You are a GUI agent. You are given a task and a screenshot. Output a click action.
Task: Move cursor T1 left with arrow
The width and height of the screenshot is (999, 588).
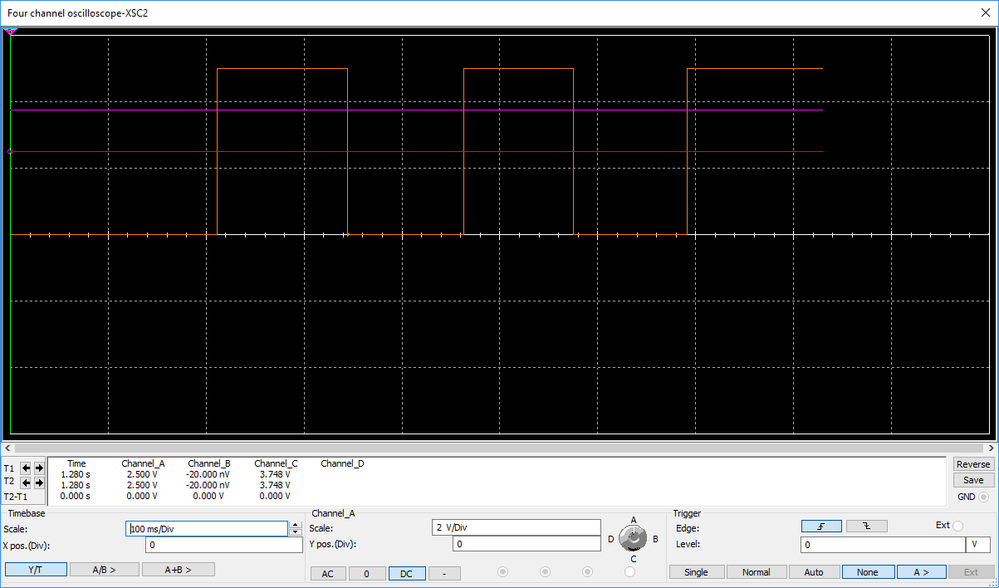(x=27, y=467)
